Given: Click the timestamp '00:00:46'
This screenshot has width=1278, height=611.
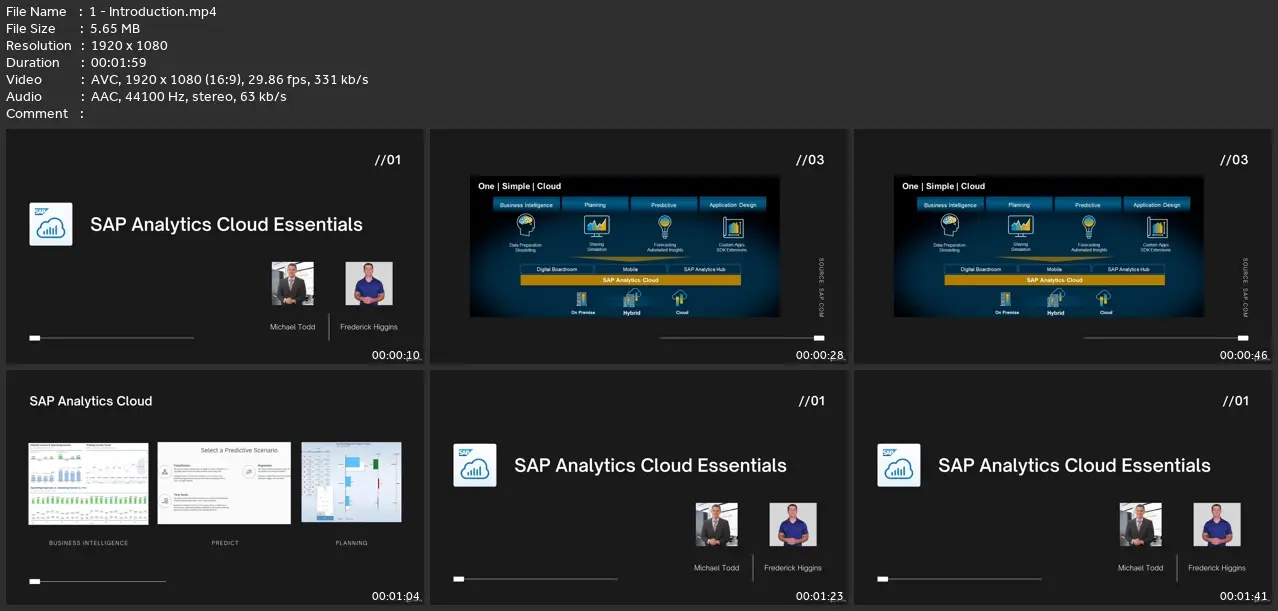Looking at the screenshot, I should pyautogui.click(x=1244, y=355).
